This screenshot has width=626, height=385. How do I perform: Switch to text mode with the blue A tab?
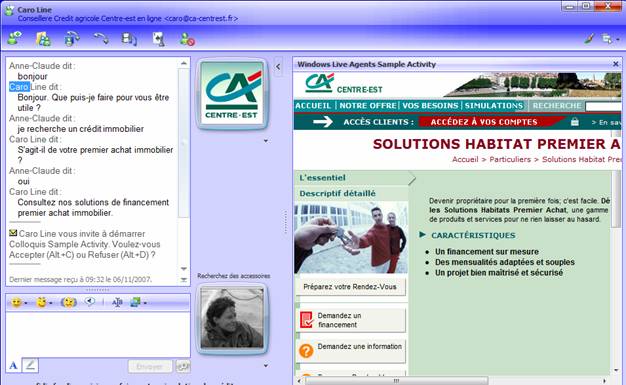pyautogui.click(x=13, y=365)
